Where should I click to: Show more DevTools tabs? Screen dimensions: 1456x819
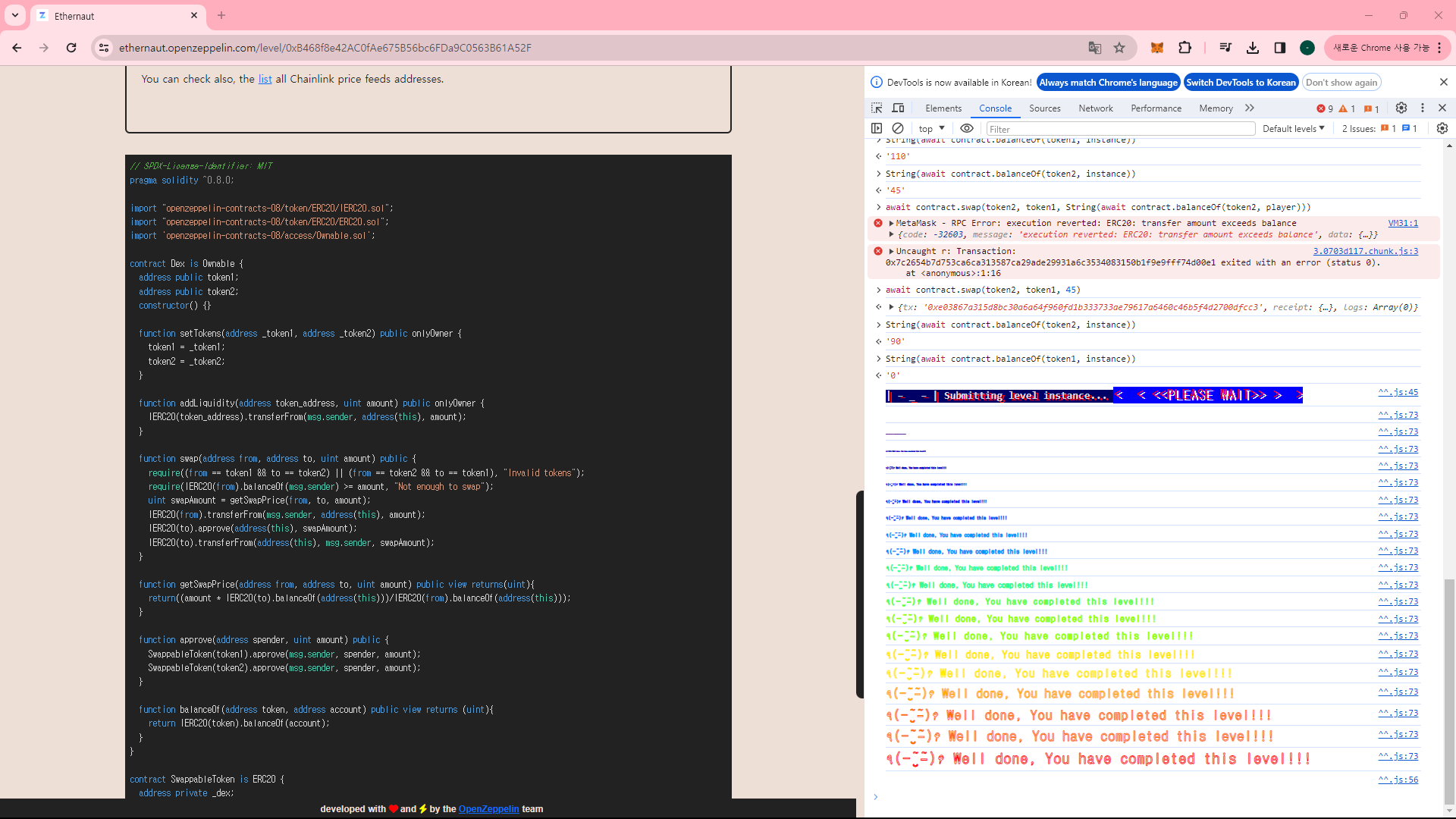(1250, 108)
